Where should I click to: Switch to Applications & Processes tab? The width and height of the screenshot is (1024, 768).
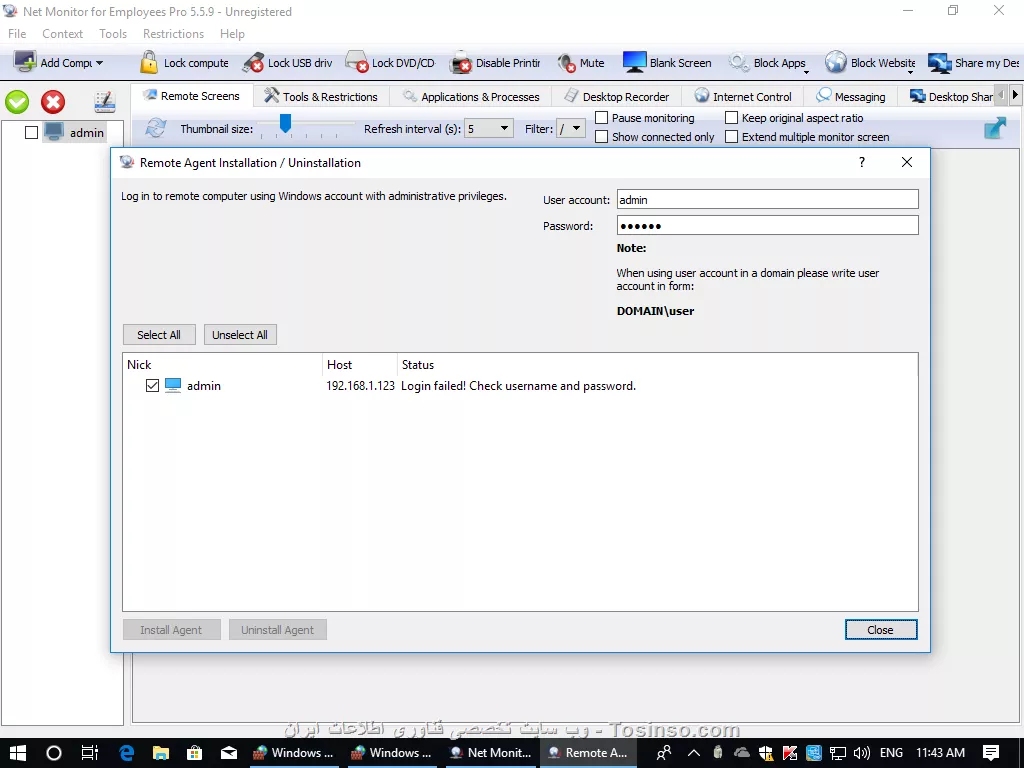tap(471, 97)
